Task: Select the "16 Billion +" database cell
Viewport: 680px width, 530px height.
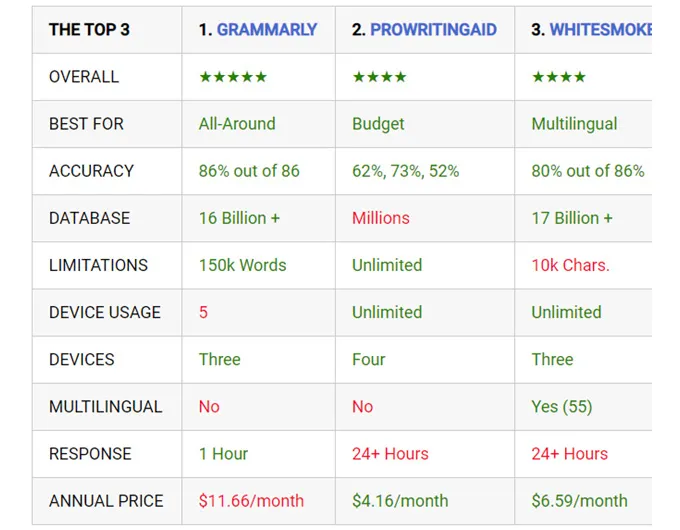Action: (x=239, y=218)
